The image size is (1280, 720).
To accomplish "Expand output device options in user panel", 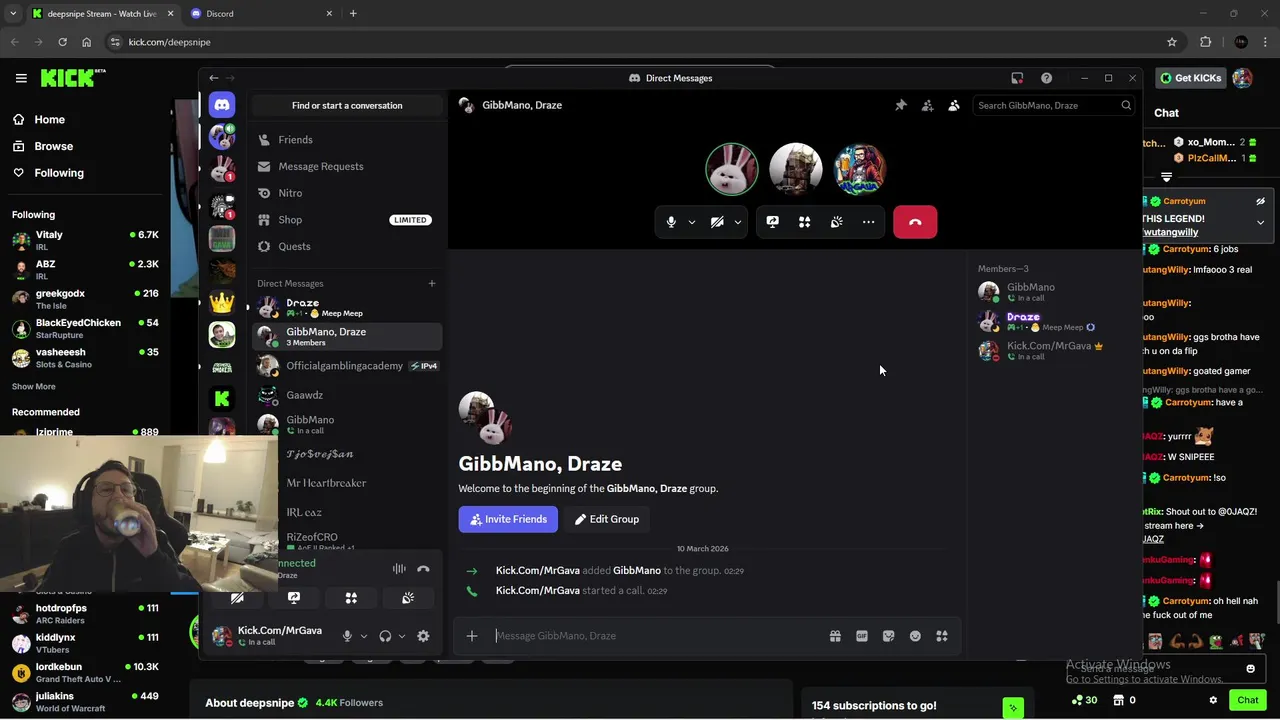I will [x=401, y=636].
